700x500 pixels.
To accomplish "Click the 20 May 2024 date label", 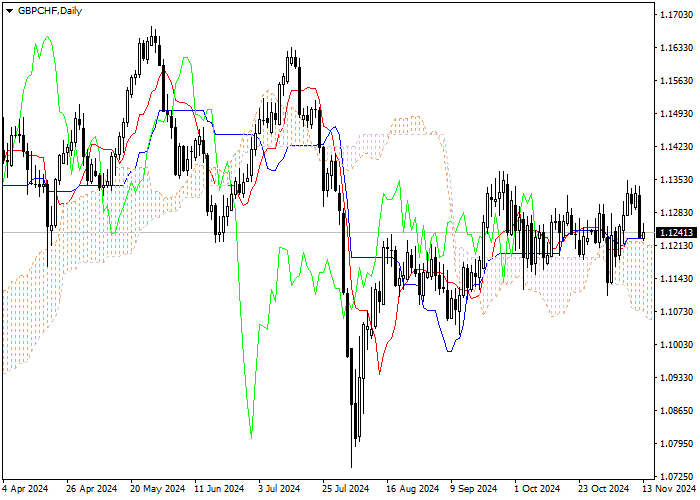I will [158, 489].
